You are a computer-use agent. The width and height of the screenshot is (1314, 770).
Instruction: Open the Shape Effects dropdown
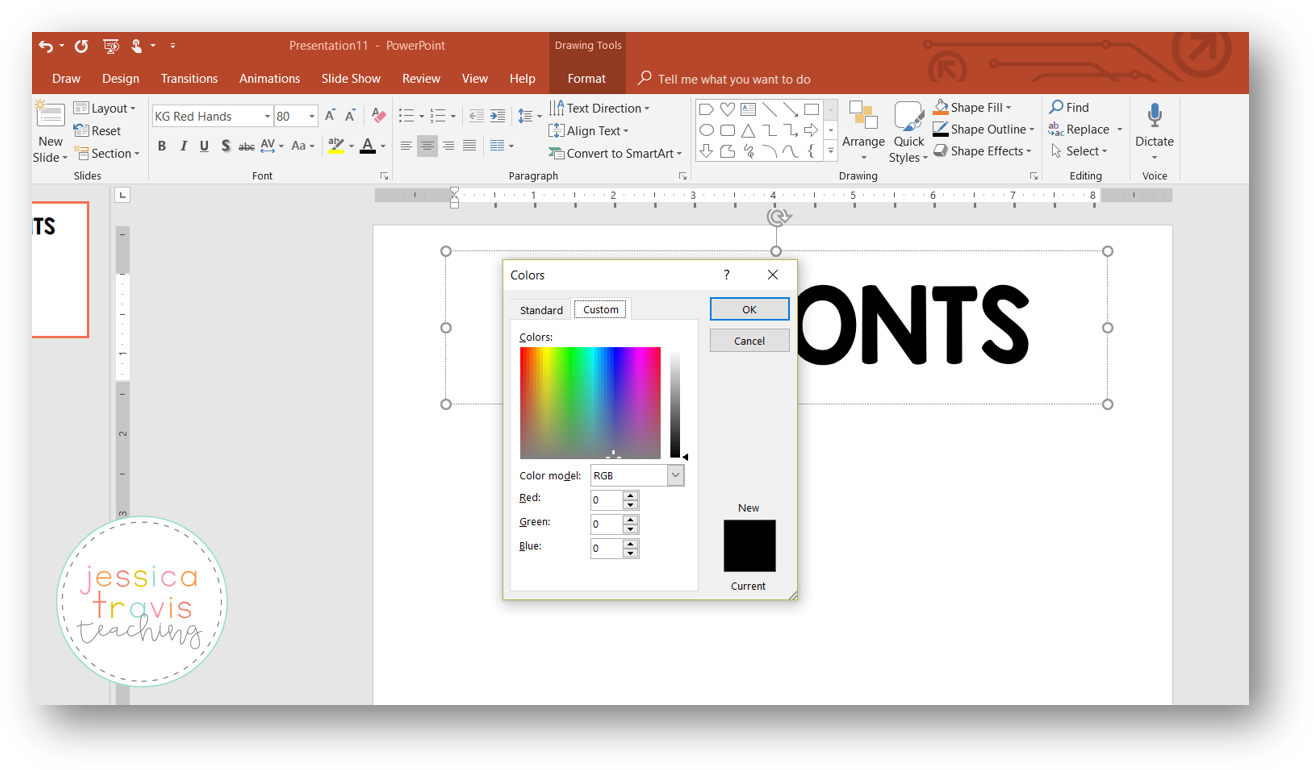(x=982, y=151)
